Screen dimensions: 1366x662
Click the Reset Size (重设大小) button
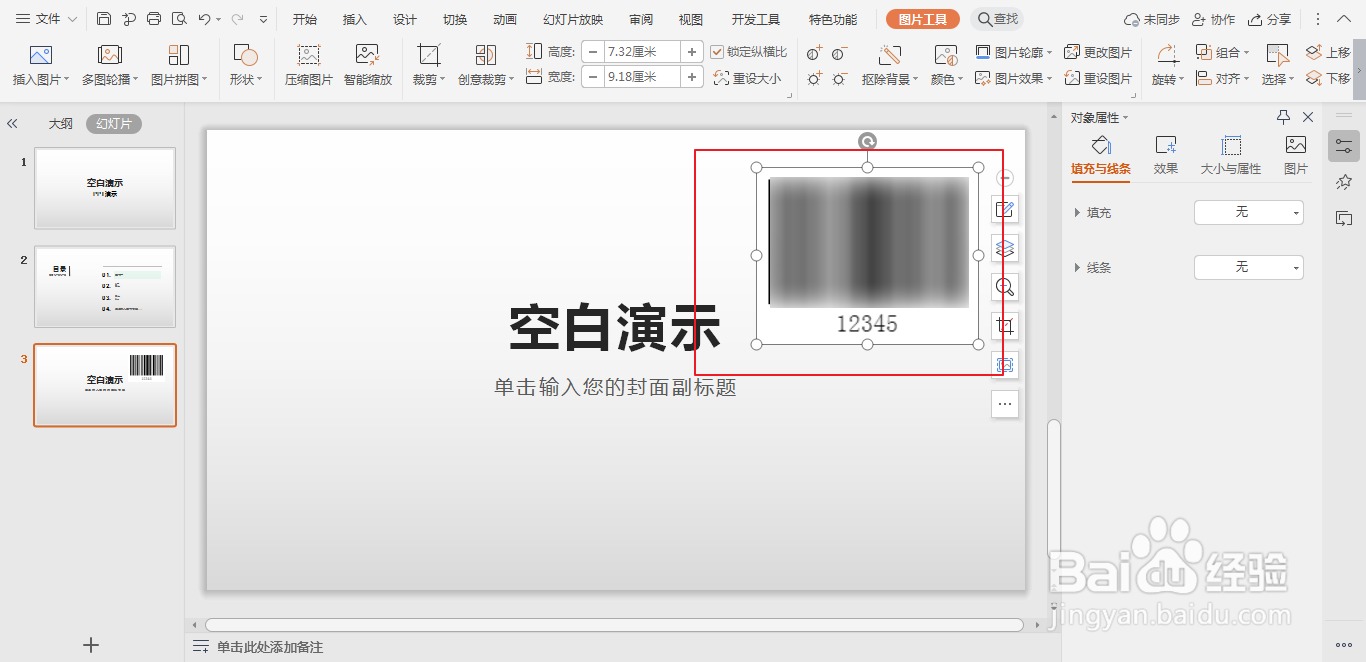tap(748, 78)
